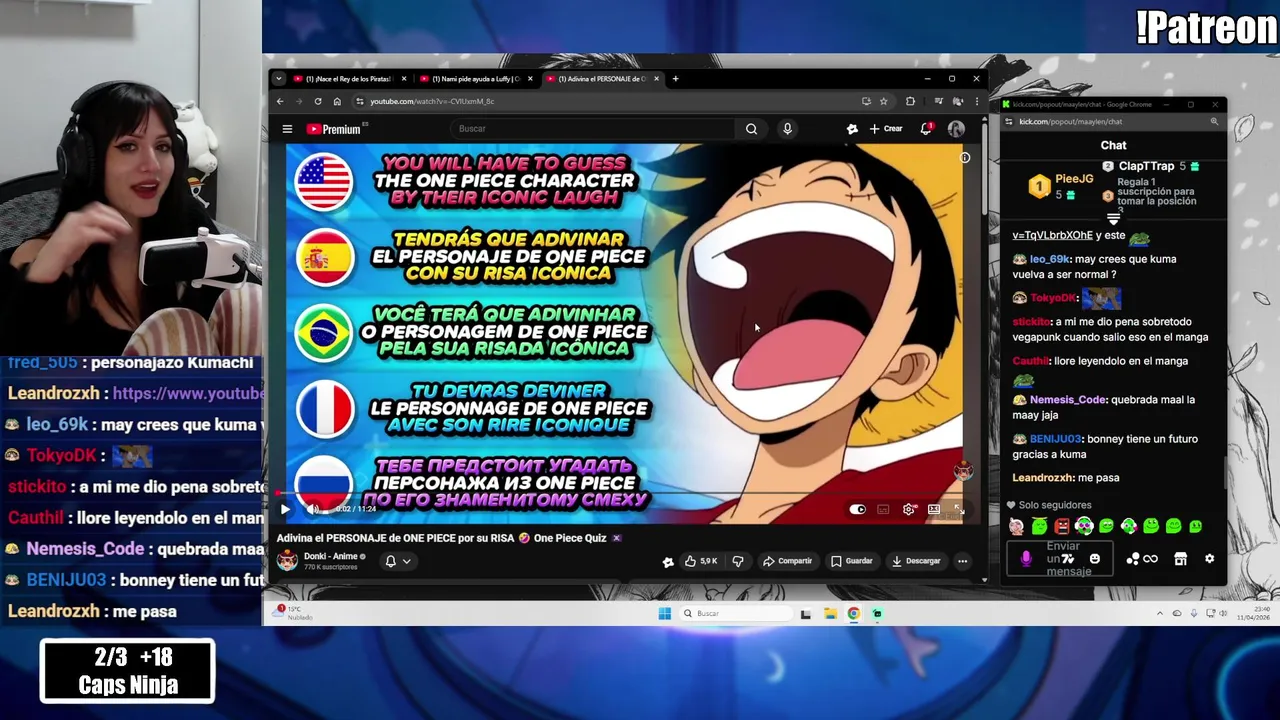Open the YouTube account avatar menu
The width and height of the screenshot is (1280, 720).
point(956,129)
